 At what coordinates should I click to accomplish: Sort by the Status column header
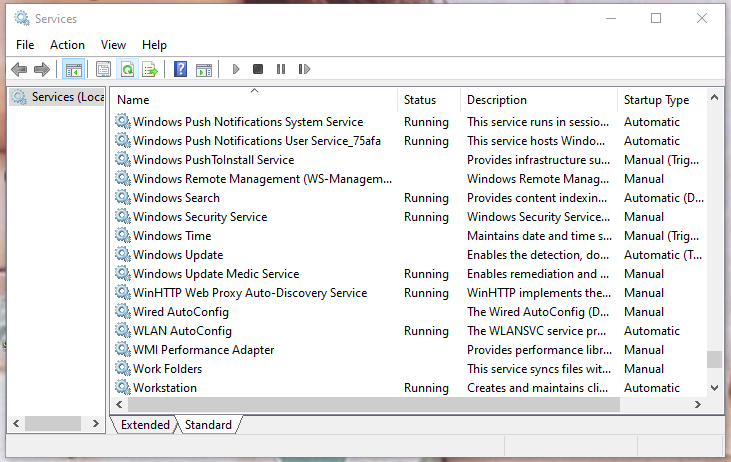[x=429, y=100]
